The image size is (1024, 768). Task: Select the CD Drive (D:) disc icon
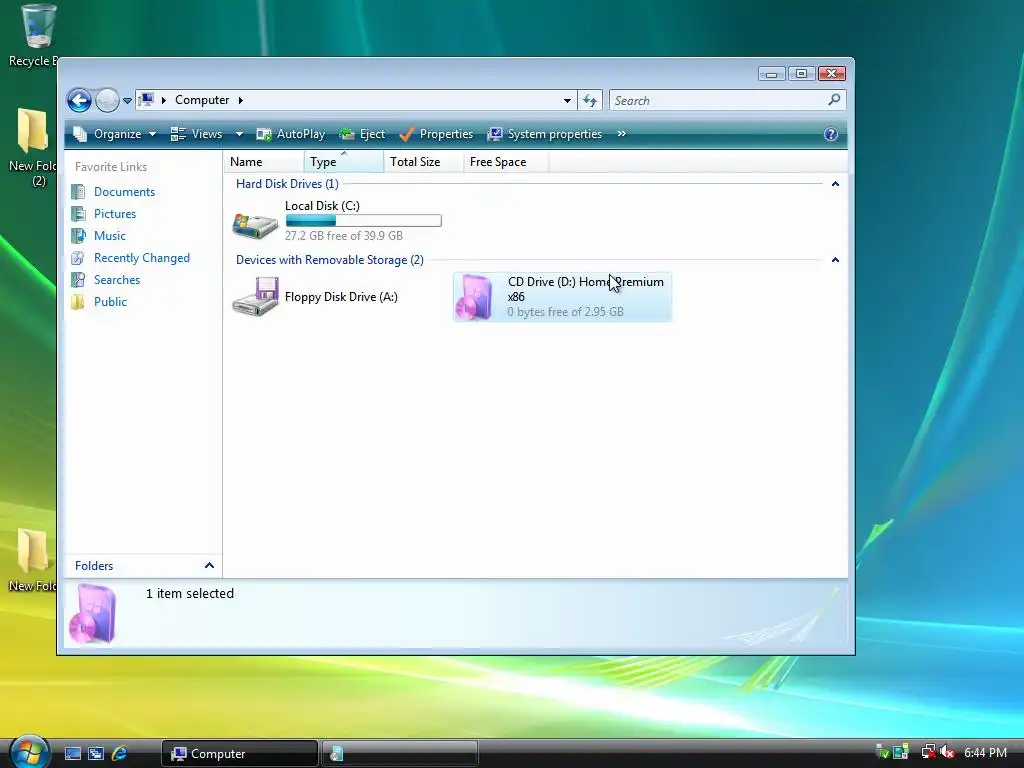coord(475,297)
